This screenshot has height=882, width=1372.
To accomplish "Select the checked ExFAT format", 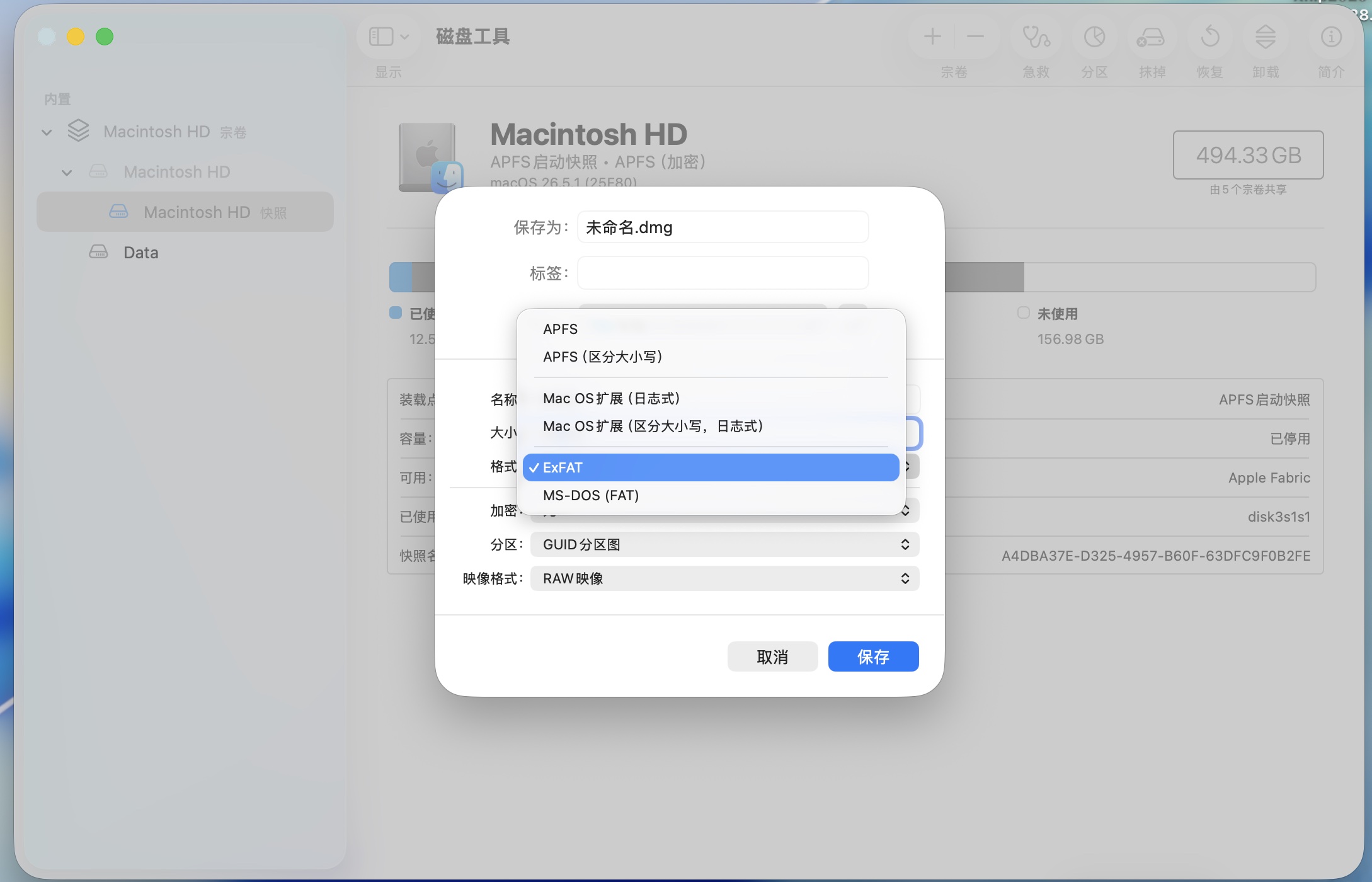I will (x=711, y=467).
